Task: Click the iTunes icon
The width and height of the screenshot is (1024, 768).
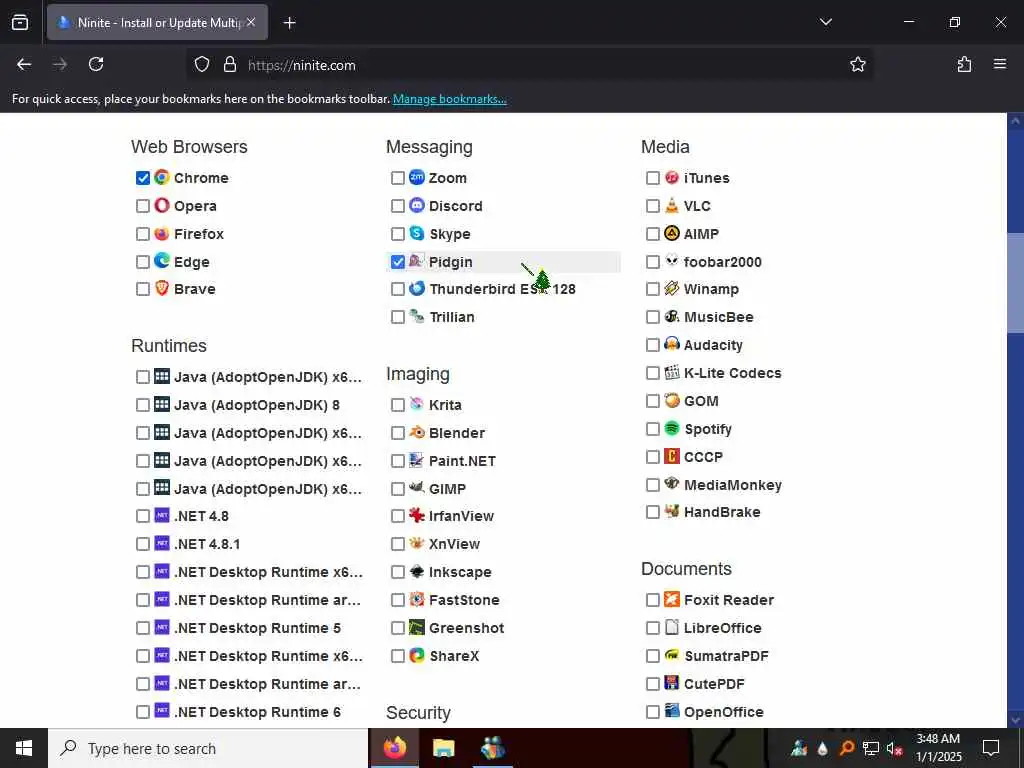Action: pyautogui.click(x=672, y=177)
